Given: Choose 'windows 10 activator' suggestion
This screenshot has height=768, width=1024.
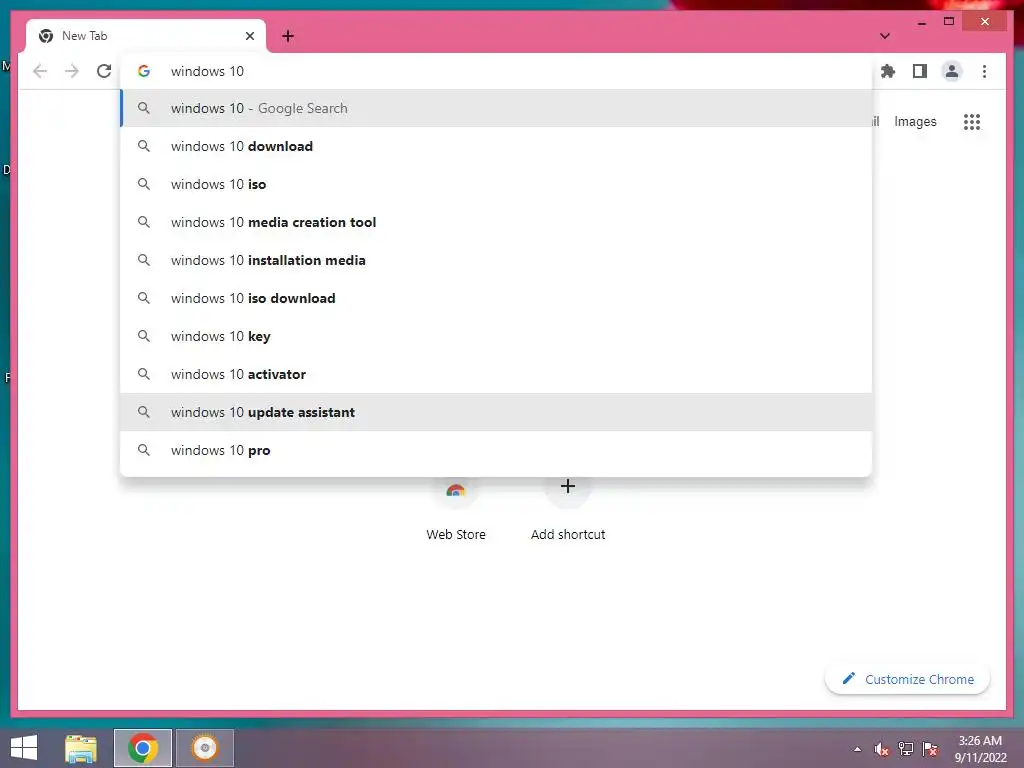Looking at the screenshot, I should (x=496, y=374).
